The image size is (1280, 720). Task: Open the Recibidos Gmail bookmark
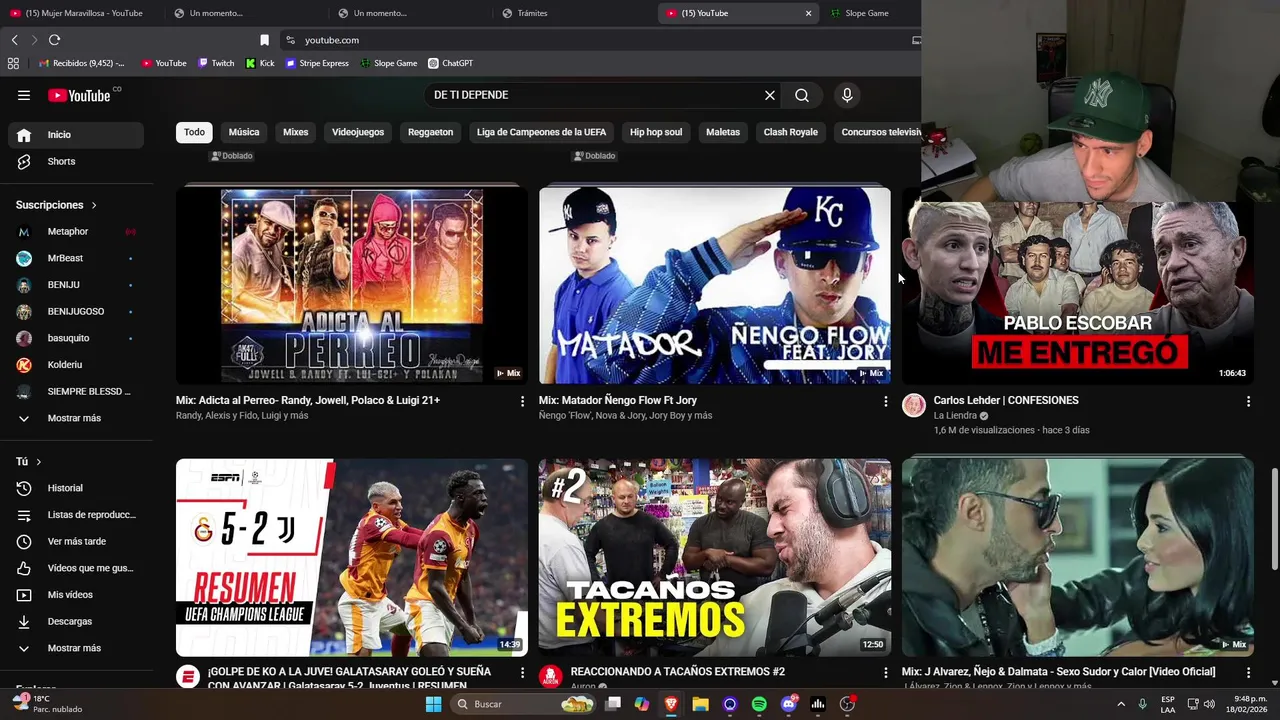point(82,63)
